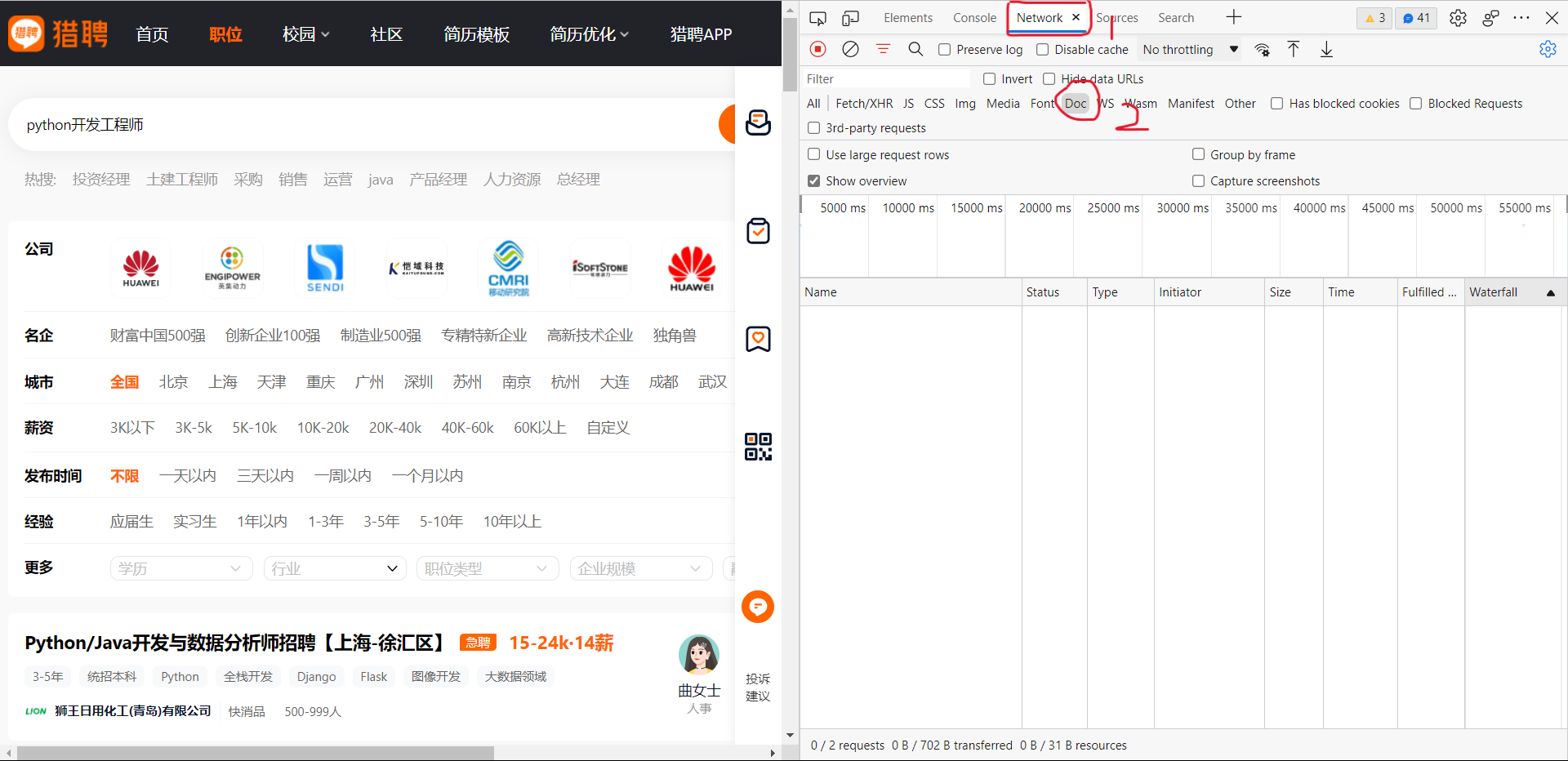Clear the network log

pyautogui.click(x=850, y=49)
